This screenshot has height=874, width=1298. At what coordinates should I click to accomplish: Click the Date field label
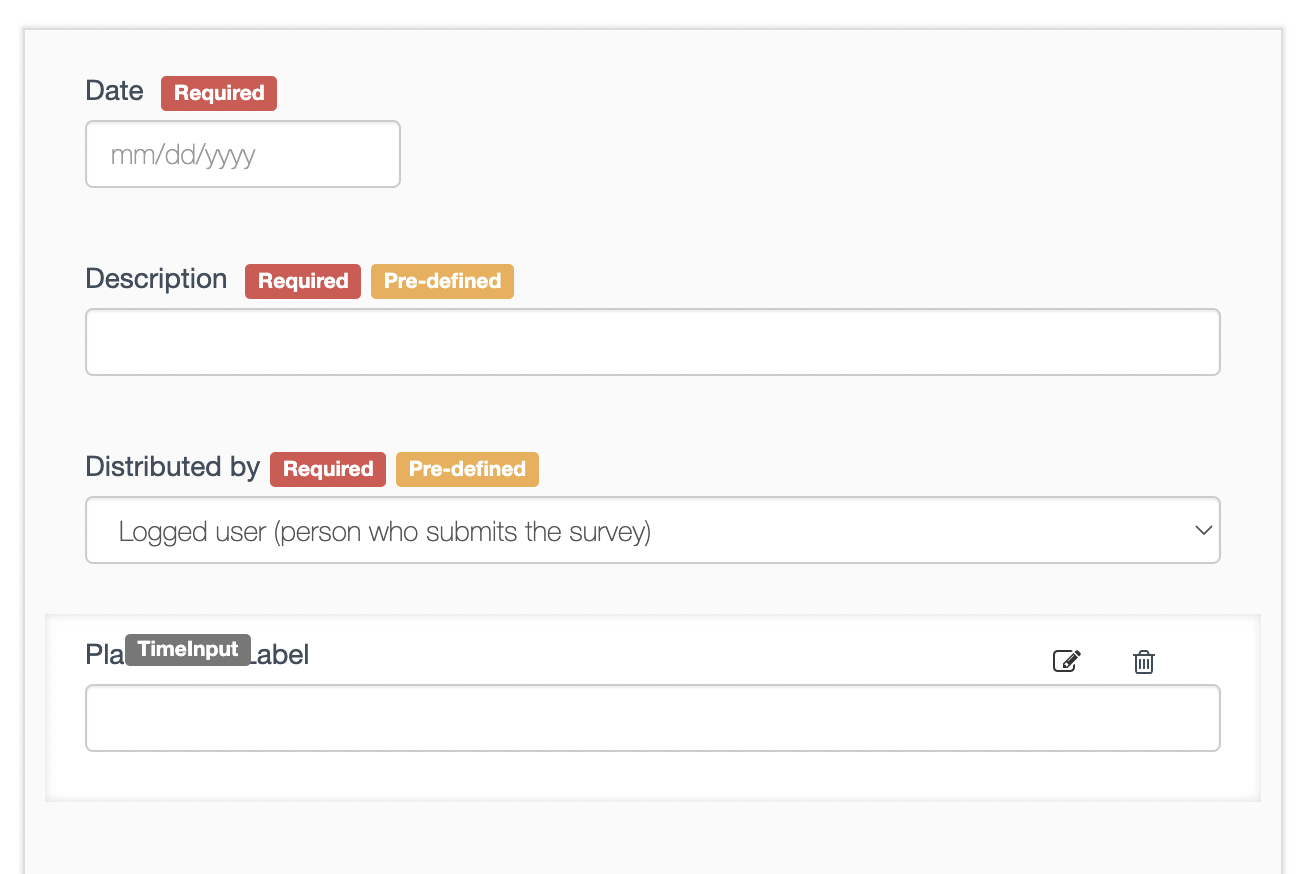click(x=115, y=91)
